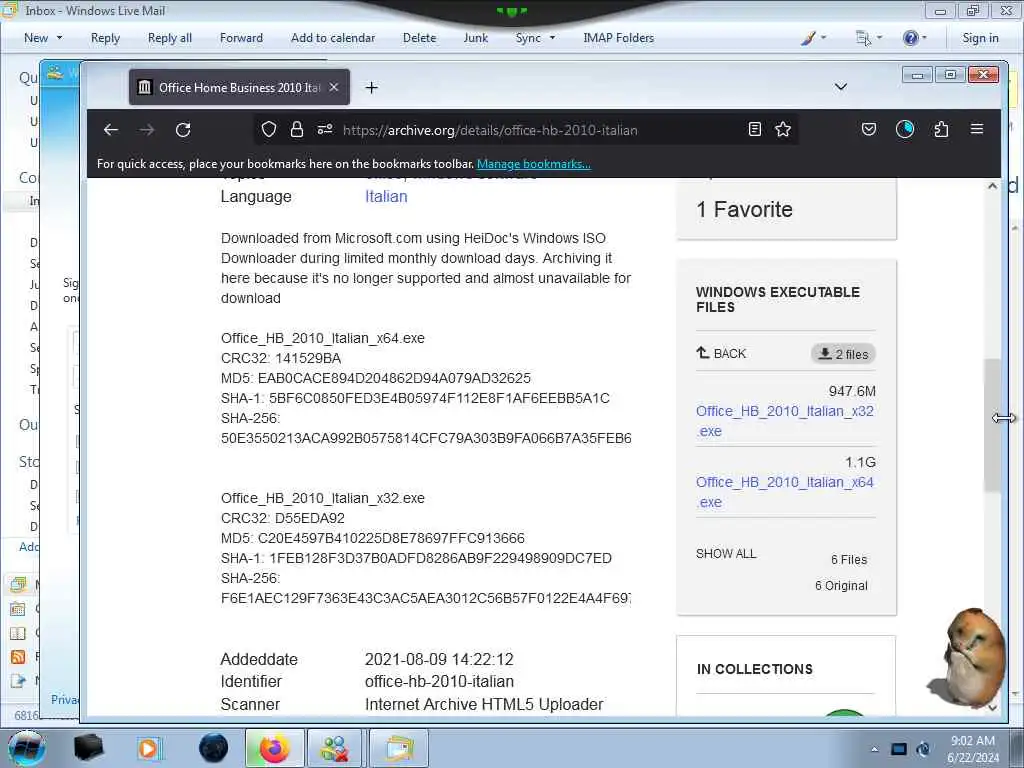1024x768 pixels.
Task: Click the SHA-1 hash of x64 file
Action: (439, 398)
